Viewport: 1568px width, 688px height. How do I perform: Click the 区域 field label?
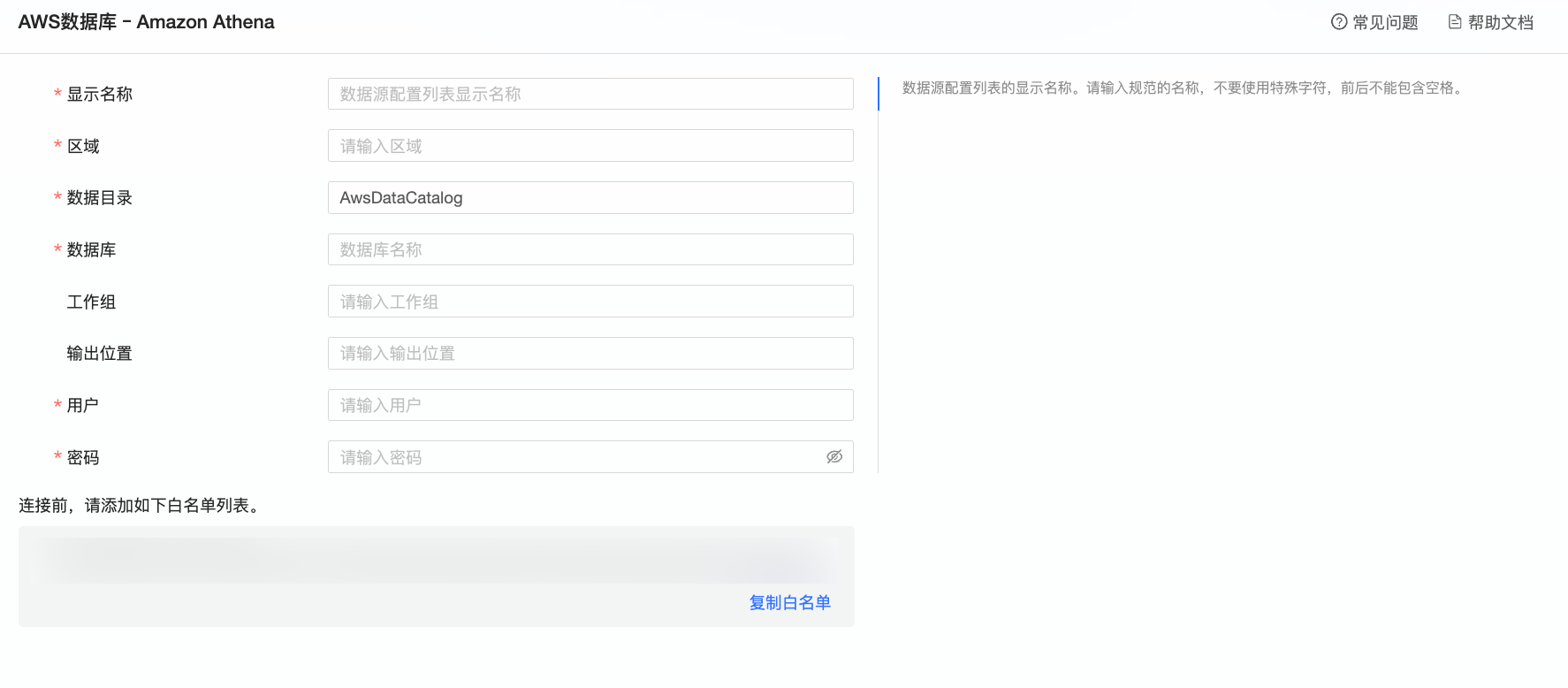coord(83,146)
